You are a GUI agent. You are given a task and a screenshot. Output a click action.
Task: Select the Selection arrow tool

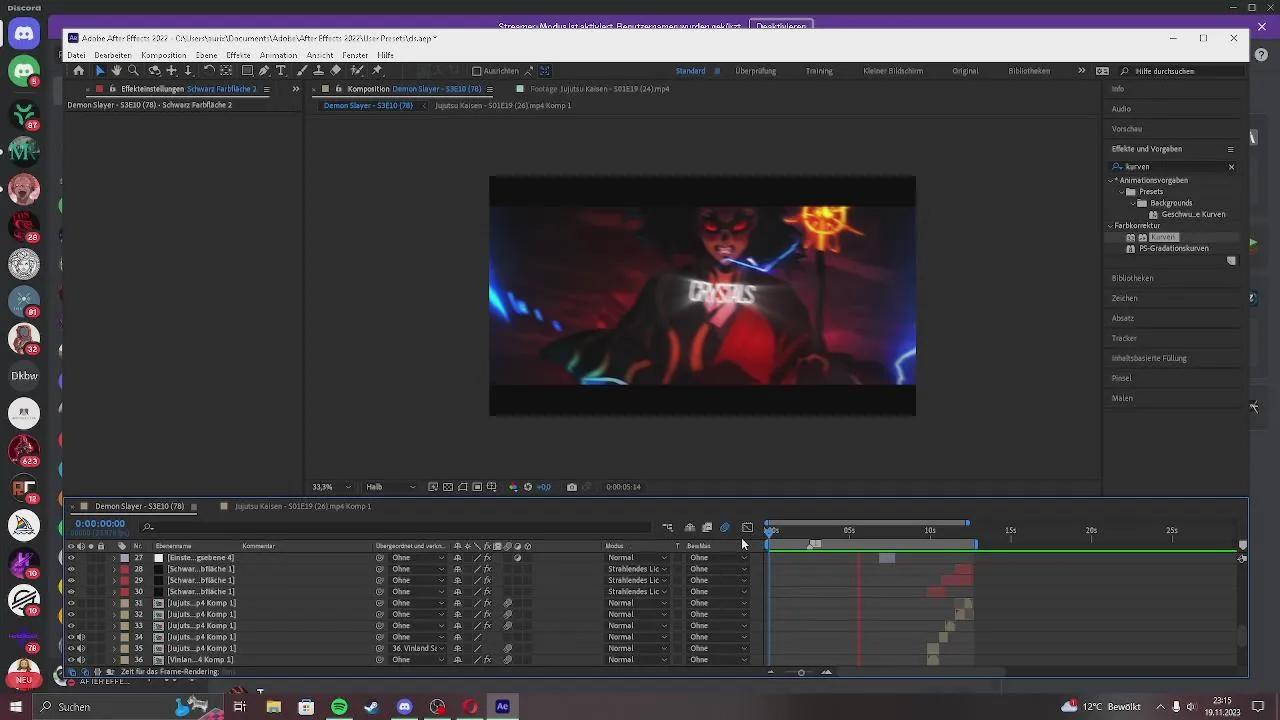[99, 71]
